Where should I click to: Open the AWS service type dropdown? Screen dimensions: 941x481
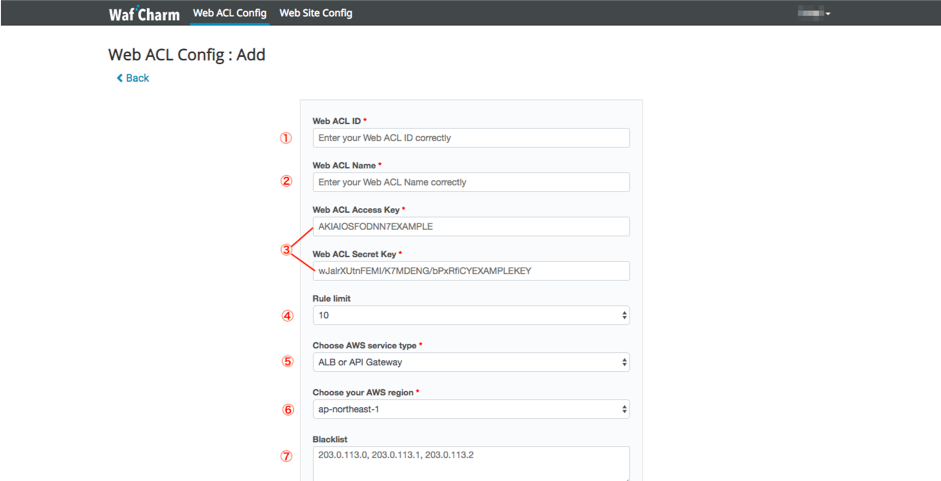click(x=471, y=362)
